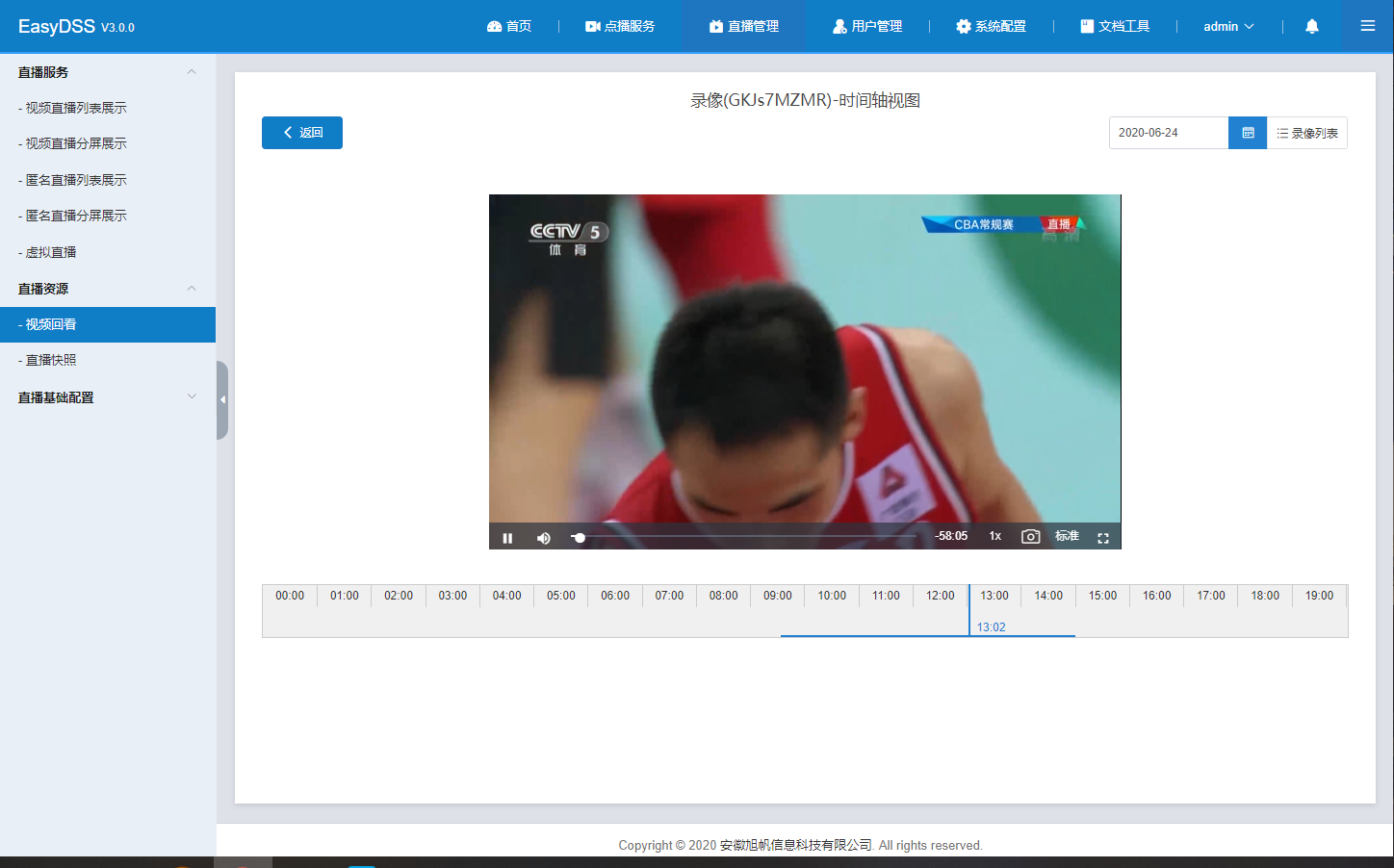
Task: Open 录像列表 recording list
Action: tap(1307, 133)
